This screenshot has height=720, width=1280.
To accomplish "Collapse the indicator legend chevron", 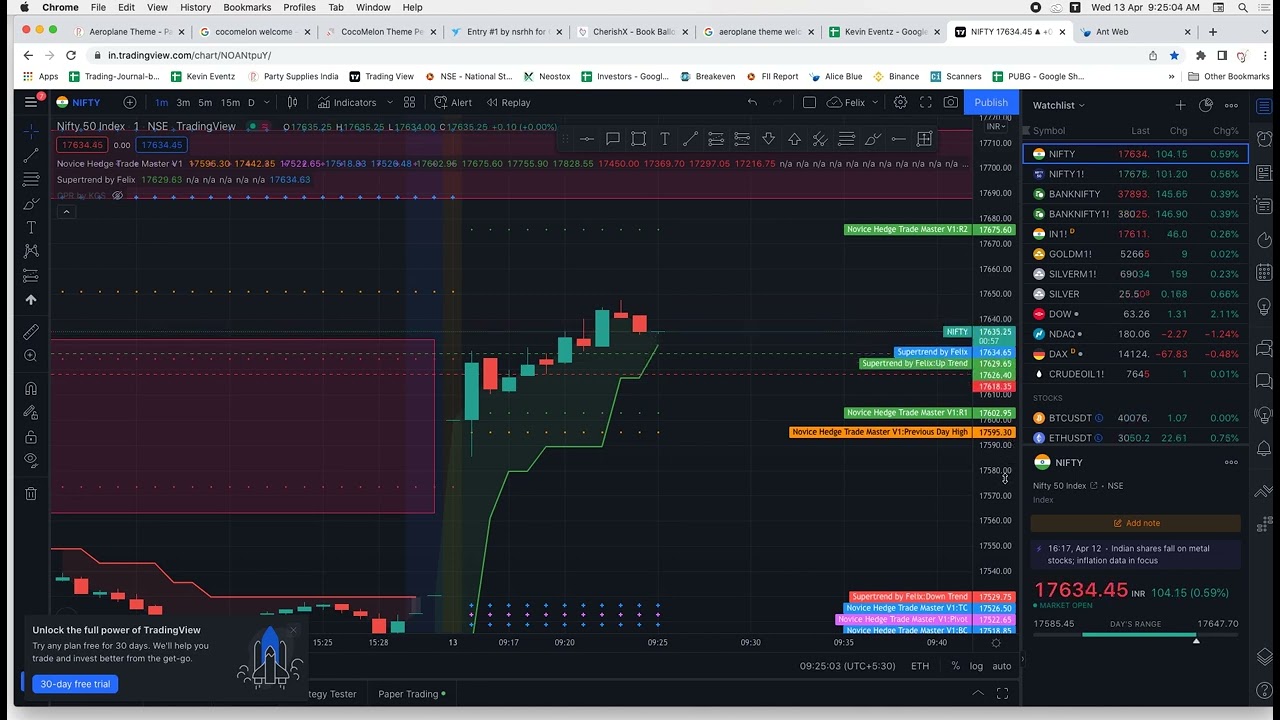I will click(x=65, y=212).
